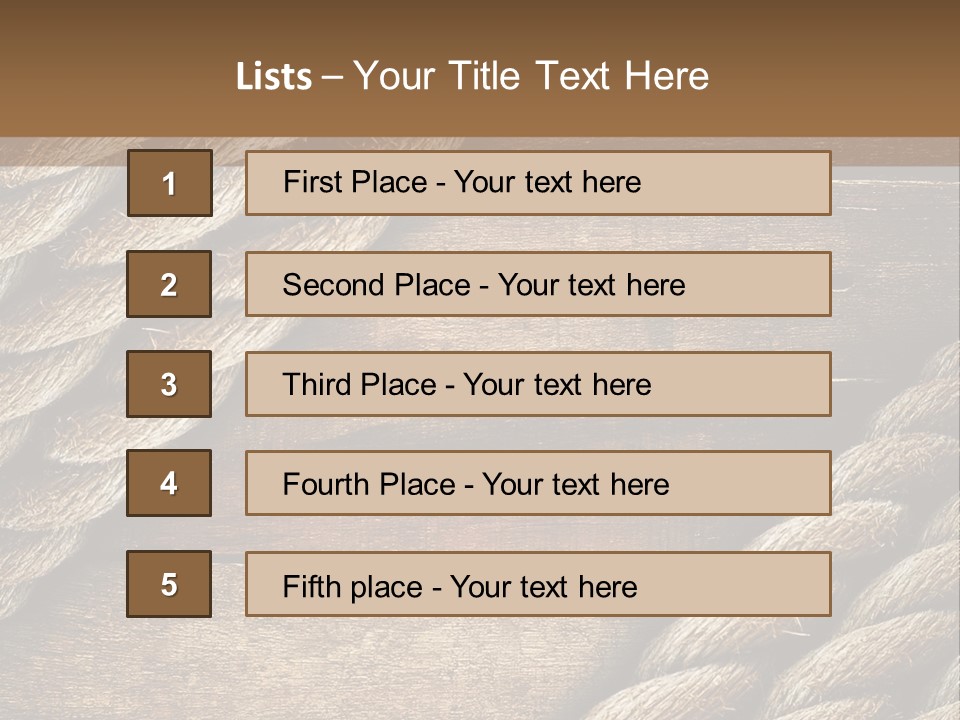Click the number 1 box
Screen dimensions: 960x720
[x=170, y=183]
